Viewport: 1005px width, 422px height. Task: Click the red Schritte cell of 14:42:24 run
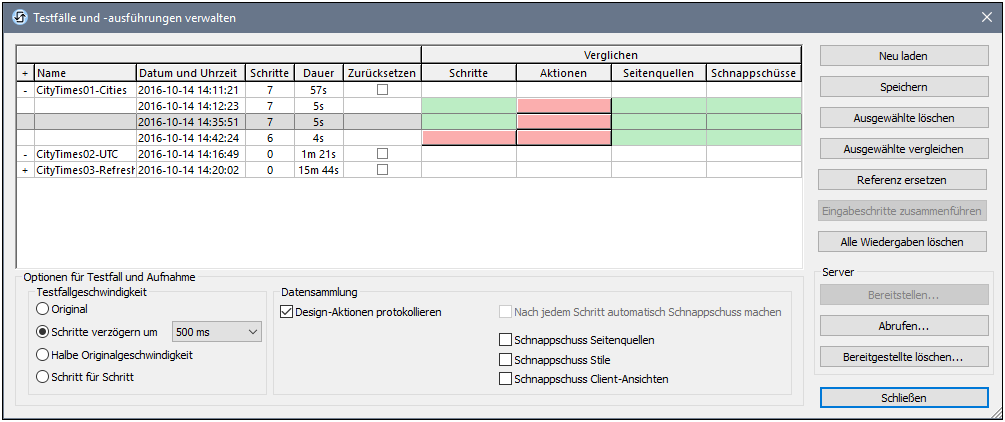point(469,137)
